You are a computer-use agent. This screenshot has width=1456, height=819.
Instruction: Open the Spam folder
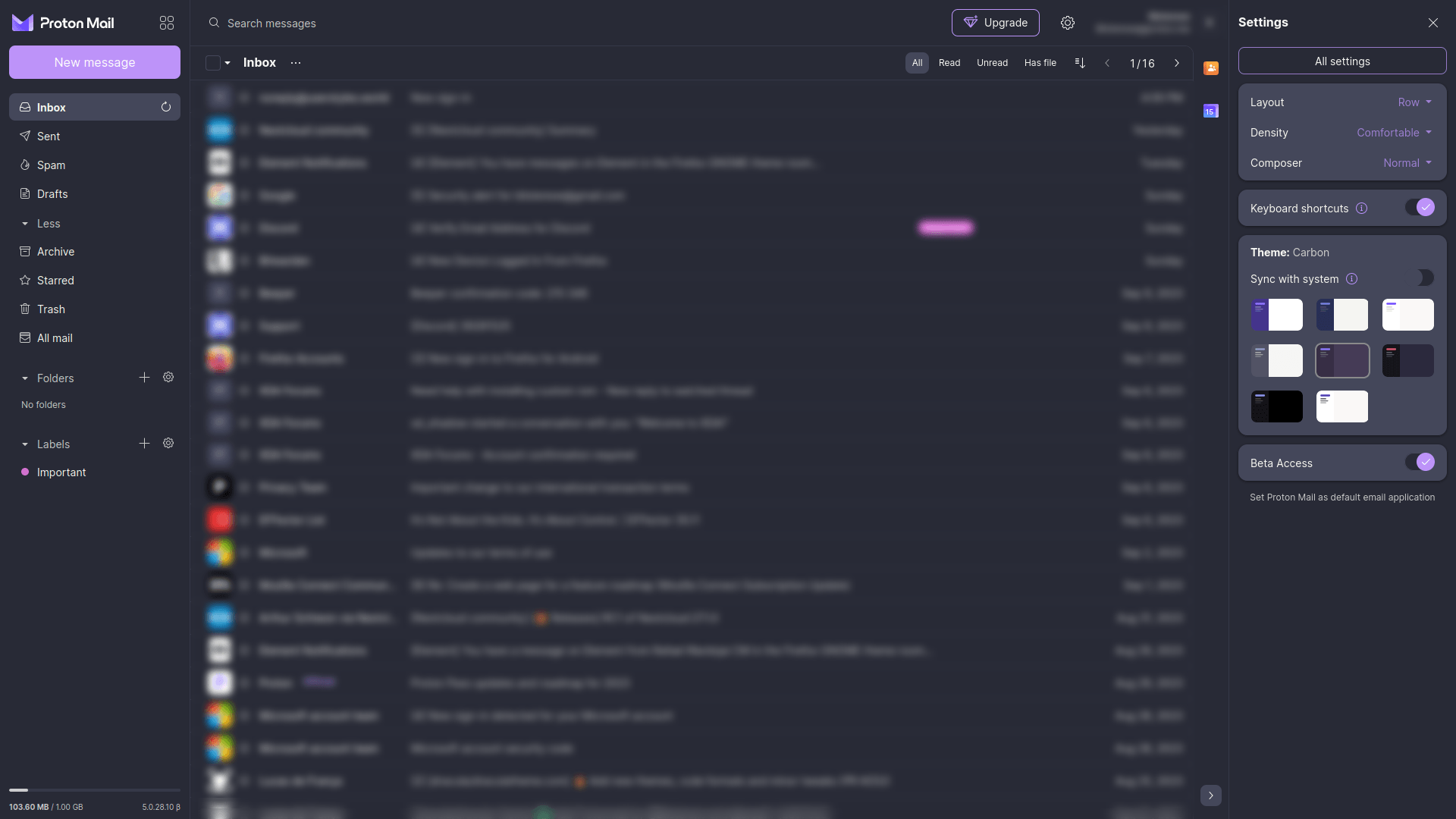click(x=95, y=165)
